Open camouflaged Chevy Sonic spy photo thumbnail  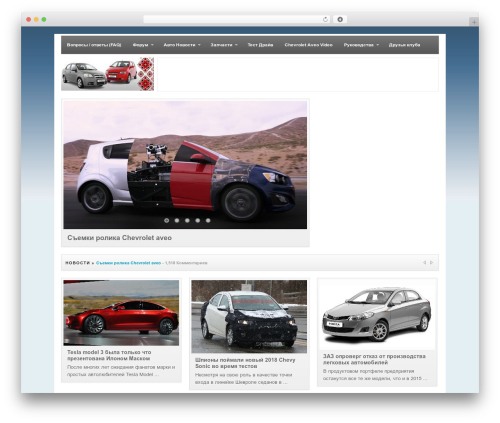click(249, 316)
